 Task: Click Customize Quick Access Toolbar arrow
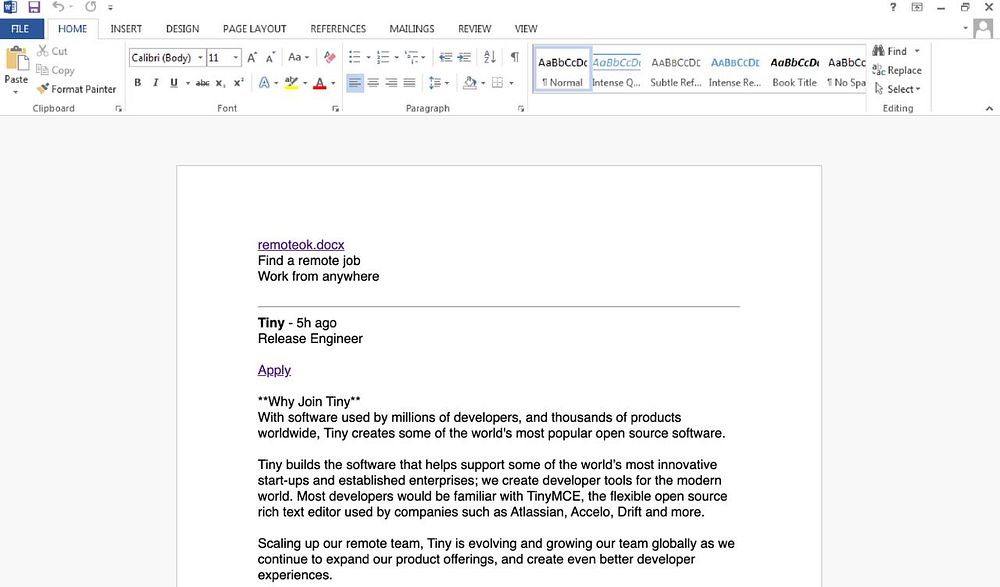(110, 8)
